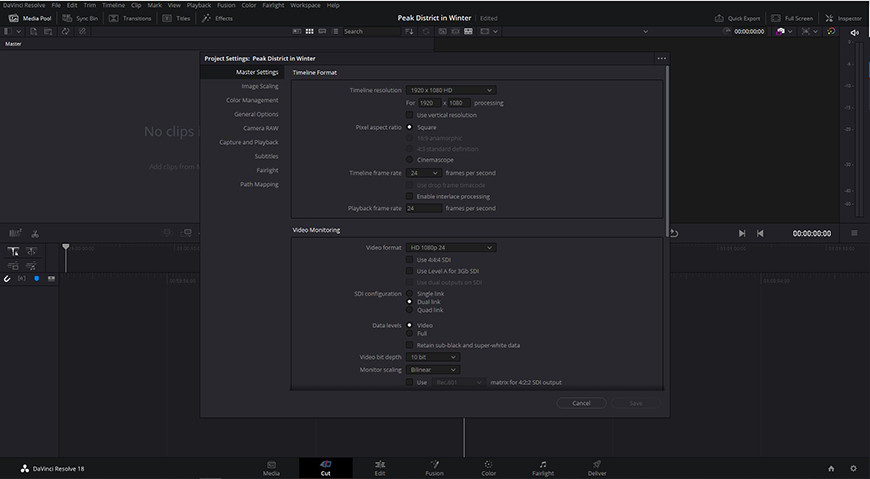Open the Sync Bin panel
The height and width of the screenshot is (479, 870).
[80, 18]
